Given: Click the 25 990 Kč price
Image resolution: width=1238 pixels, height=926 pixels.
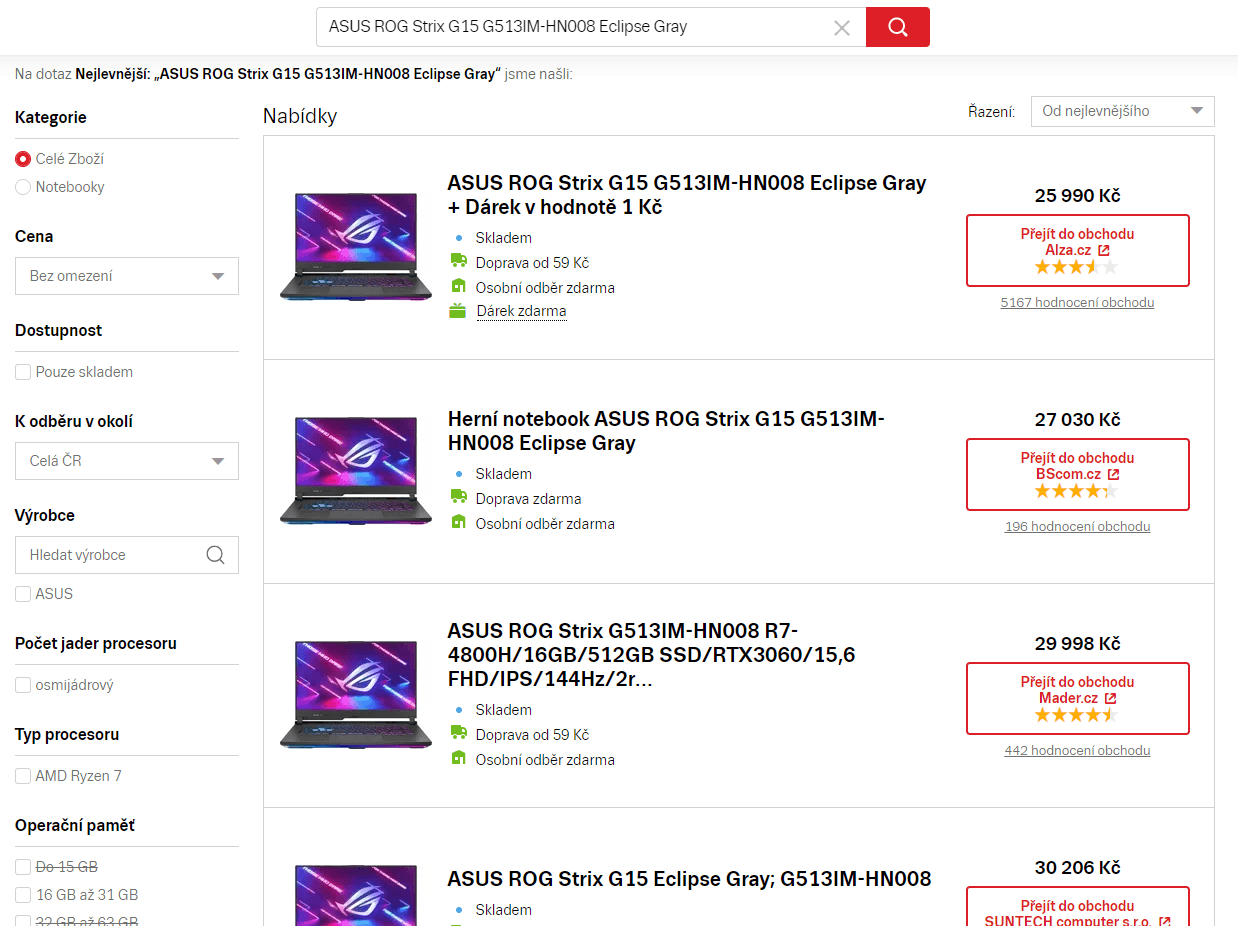Looking at the screenshot, I should coord(1077,196).
